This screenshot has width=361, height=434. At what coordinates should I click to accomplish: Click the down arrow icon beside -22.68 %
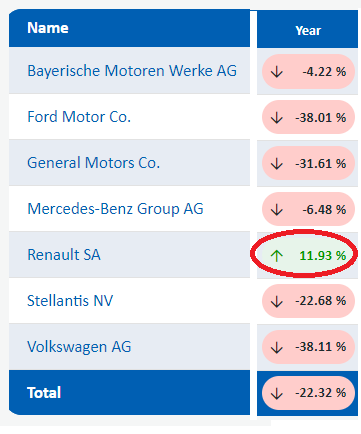pos(277,301)
